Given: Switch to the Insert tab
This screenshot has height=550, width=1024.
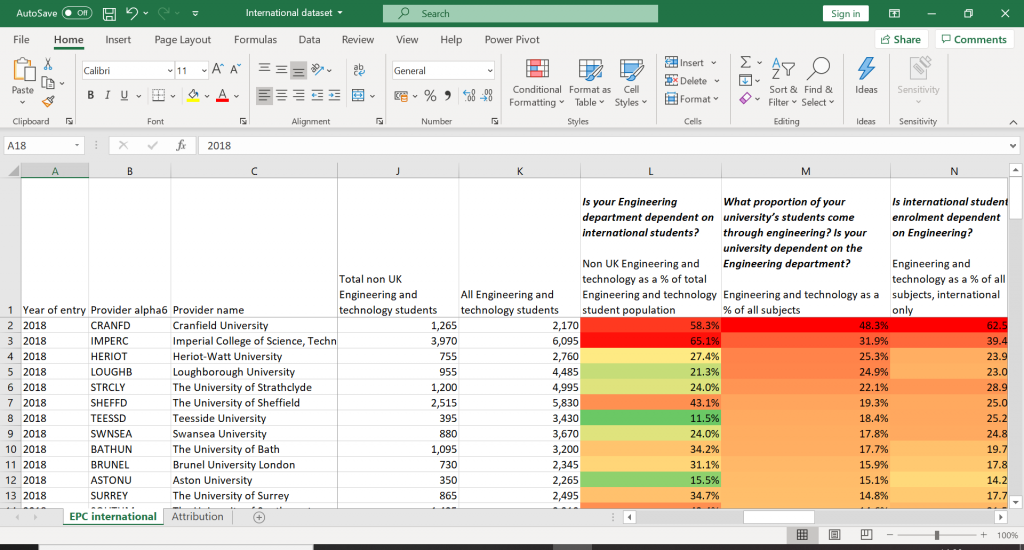Looking at the screenshot, I should click(x=118, y=40).
